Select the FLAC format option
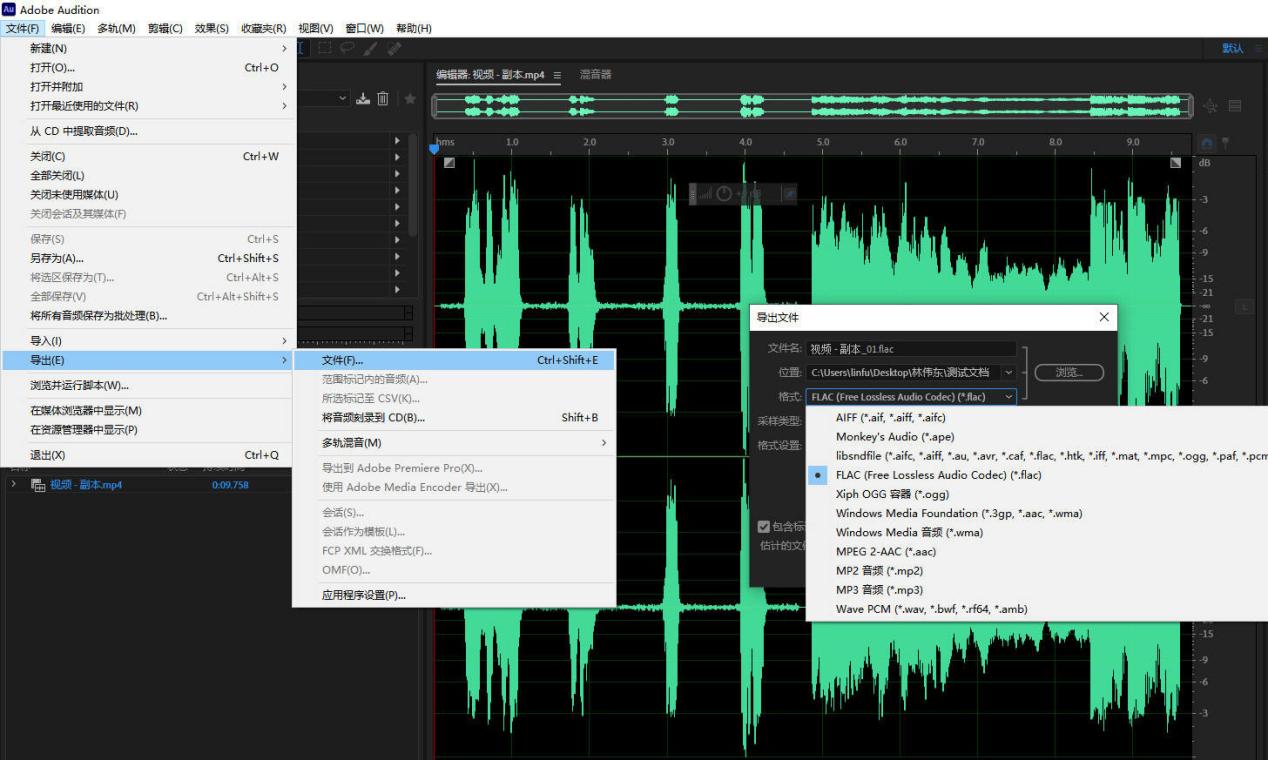Image resolution: width=1268 pixels, height=760 pixels. 938,475
